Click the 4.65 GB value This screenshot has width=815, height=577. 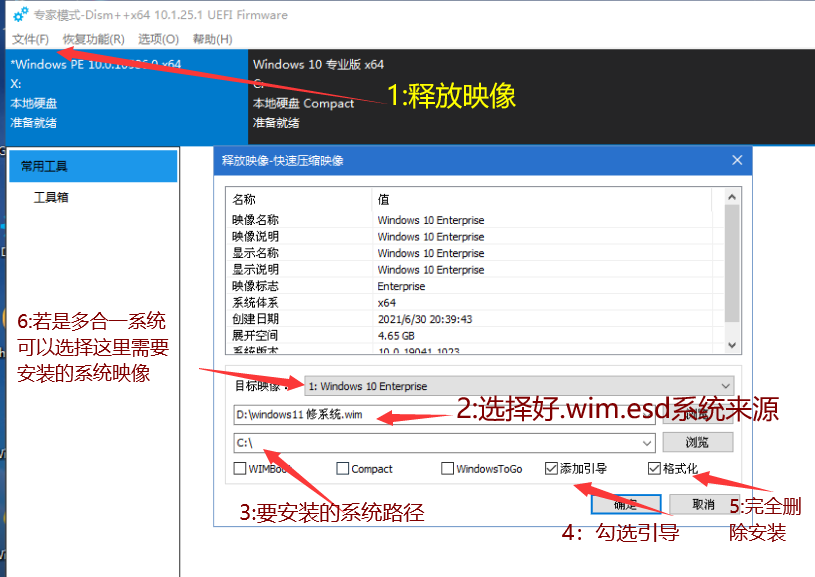[396, 336]
